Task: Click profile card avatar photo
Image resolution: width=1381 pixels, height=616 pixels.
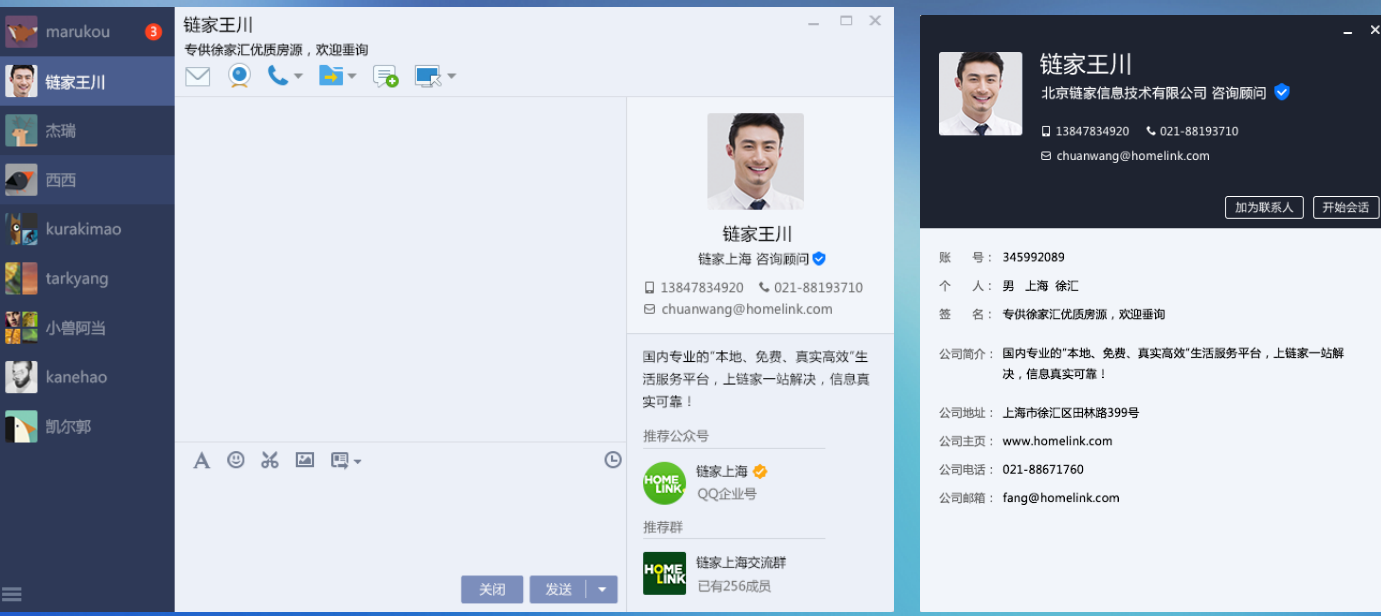Action: [x=980, y=93]
